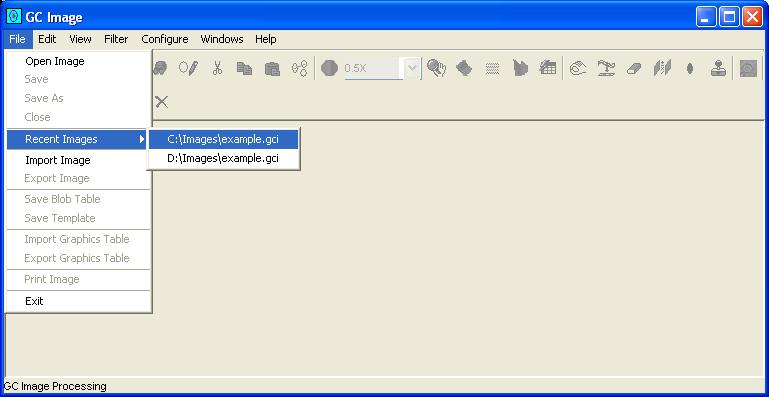Open recent file D:\Images\example.gci
This screenshot has height=397, width=769.
(x=223, y=159)
